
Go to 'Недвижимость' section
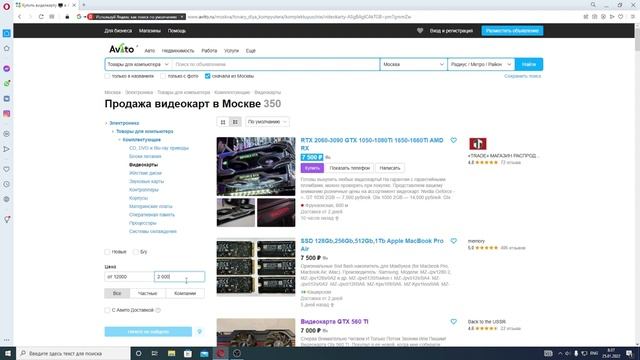[x=178, y=51]
